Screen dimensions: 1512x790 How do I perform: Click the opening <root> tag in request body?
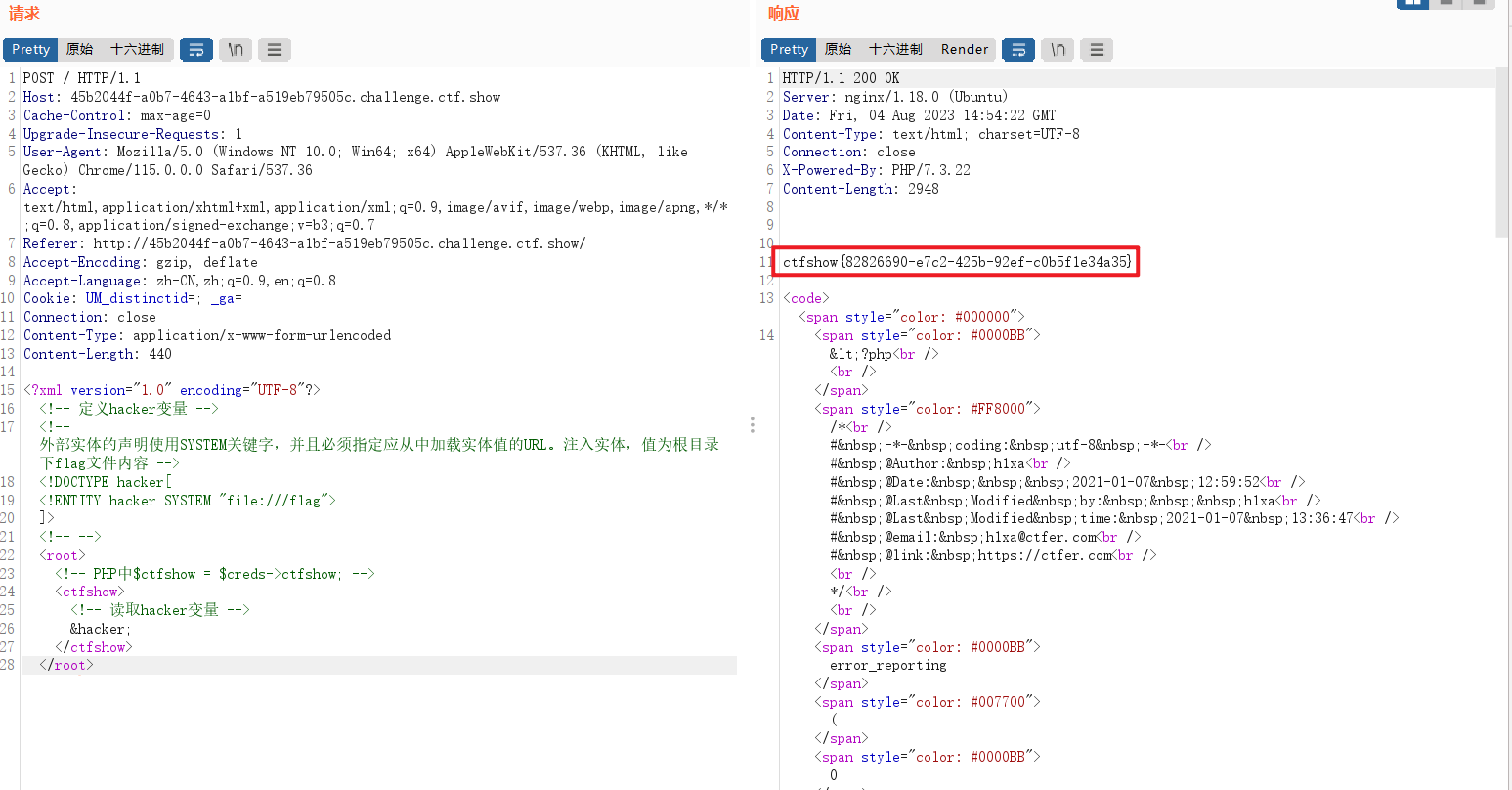(63, 555)
